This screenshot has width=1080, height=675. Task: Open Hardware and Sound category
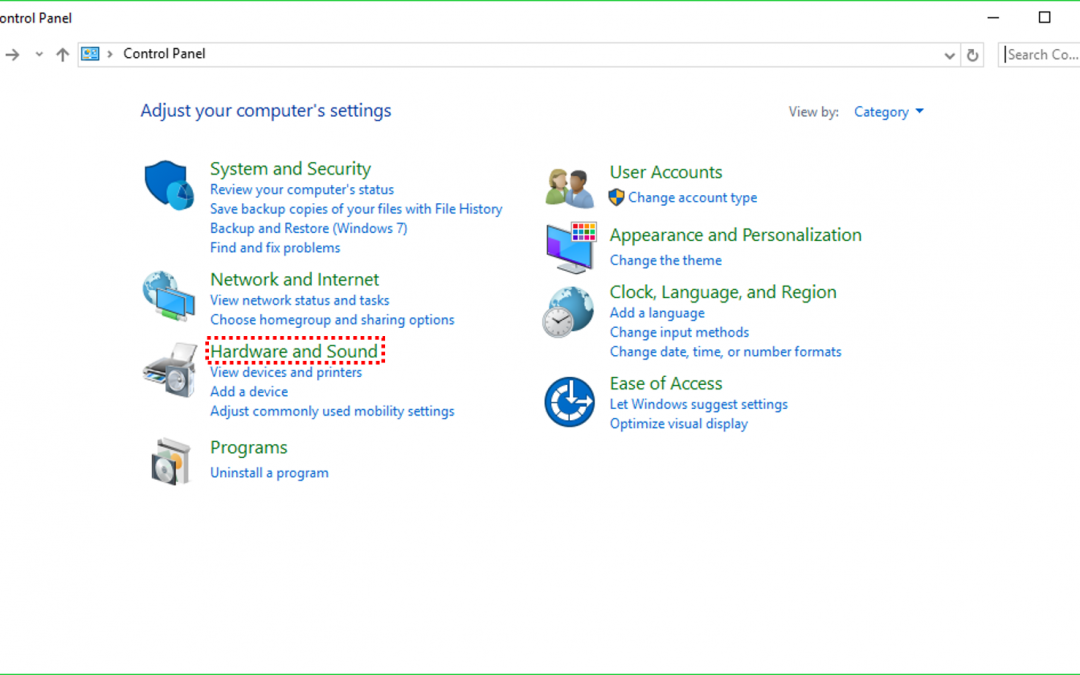[294, 351]
